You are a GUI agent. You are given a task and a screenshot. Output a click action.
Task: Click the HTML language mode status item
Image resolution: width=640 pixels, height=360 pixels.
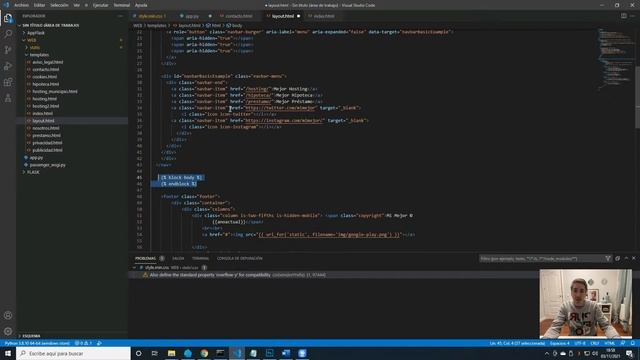(609, 343)
